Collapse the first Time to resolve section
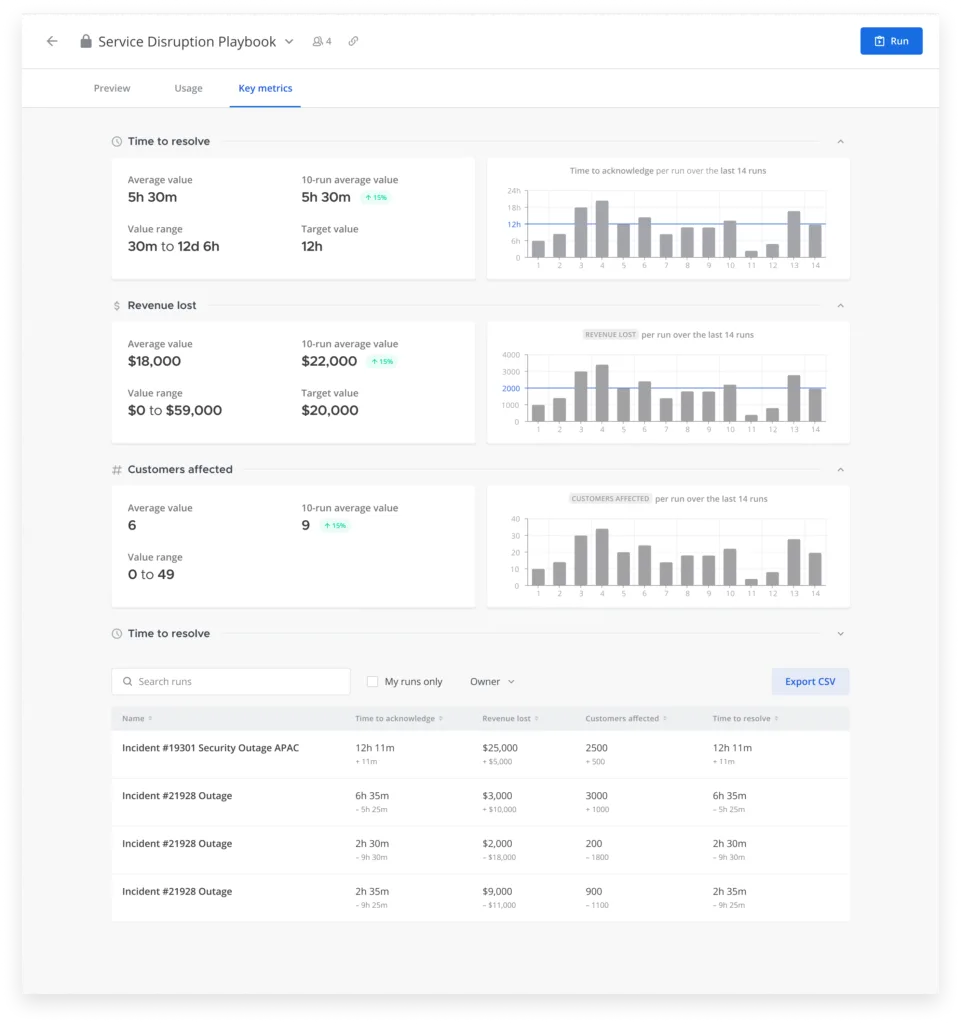The height and width of the screenshot is (1024, 961). (841, 141)
